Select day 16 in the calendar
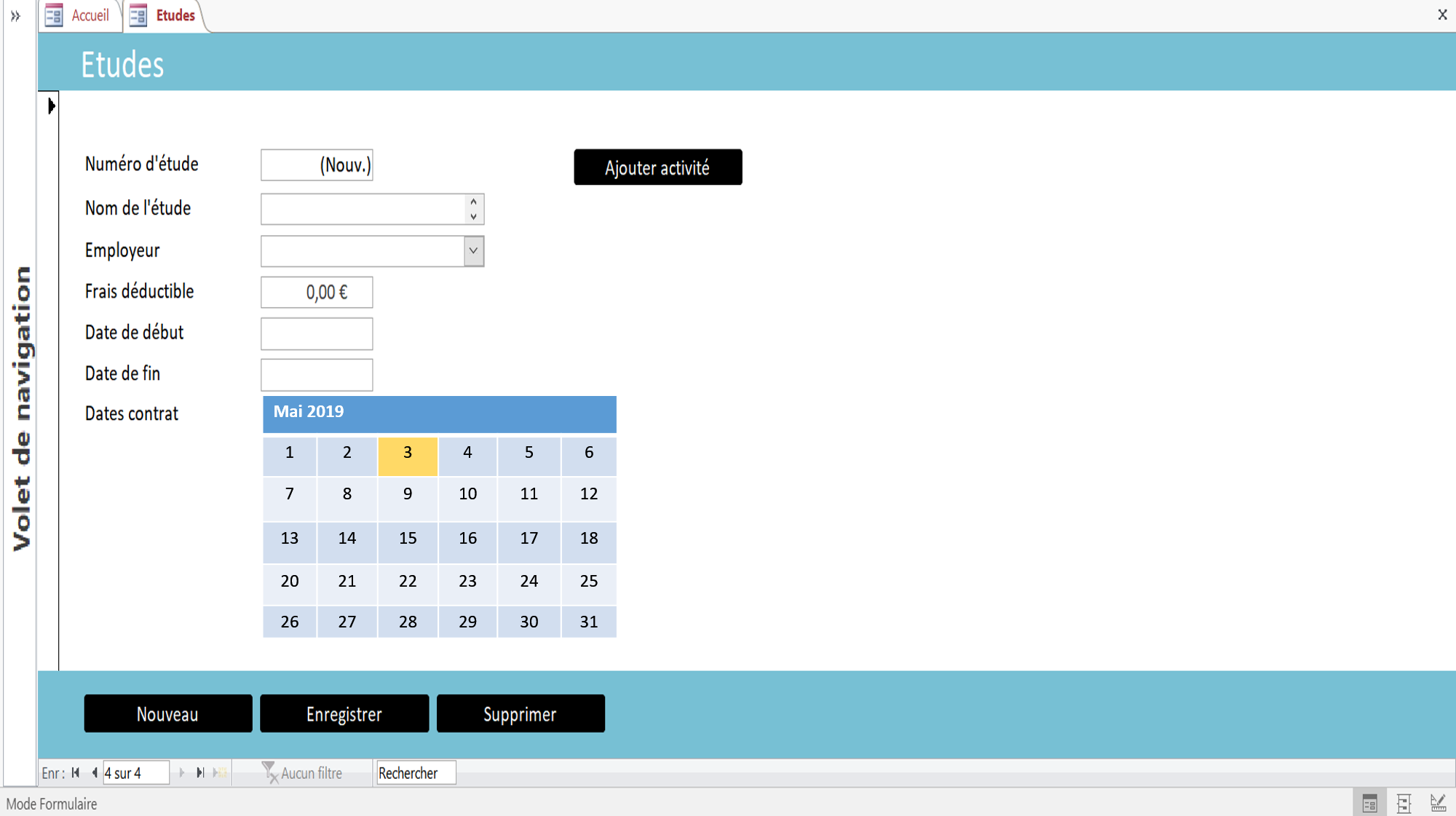This screenshot has width=1456, height=816. pos(467,542)
